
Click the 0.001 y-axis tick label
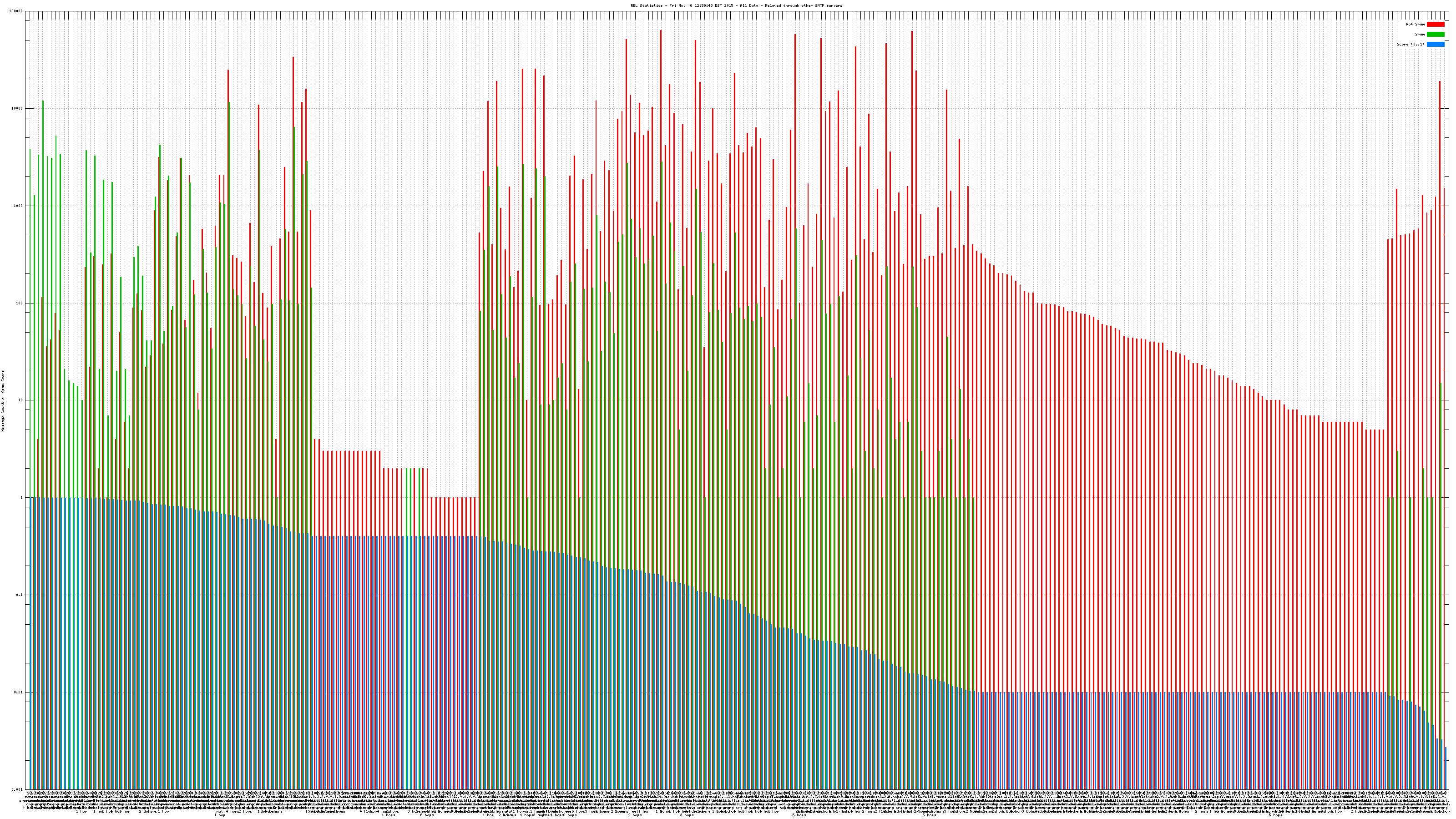pyautogui.click(x=18, y=789)
